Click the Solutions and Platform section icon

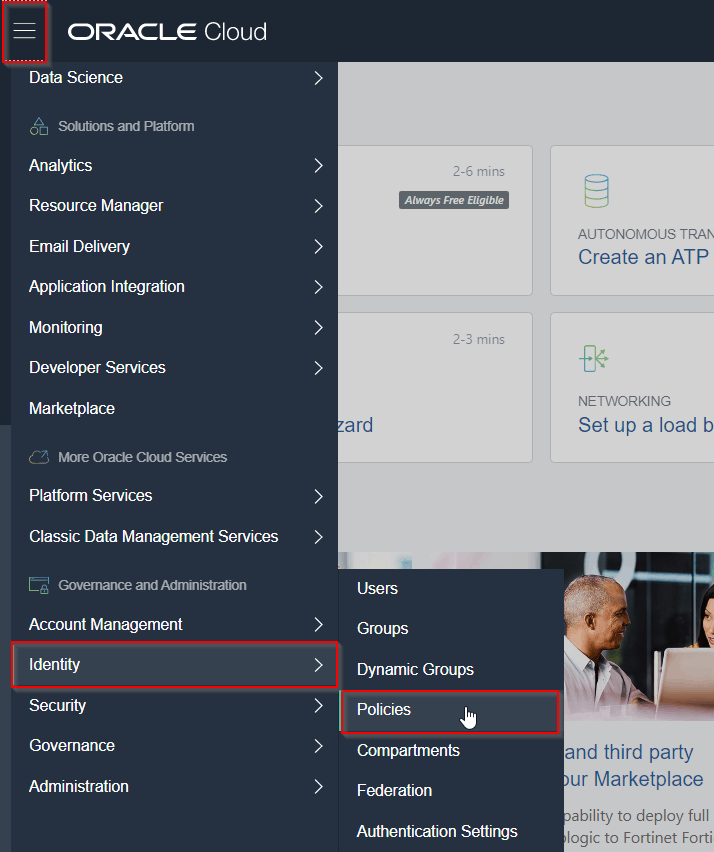click(41, 125)
